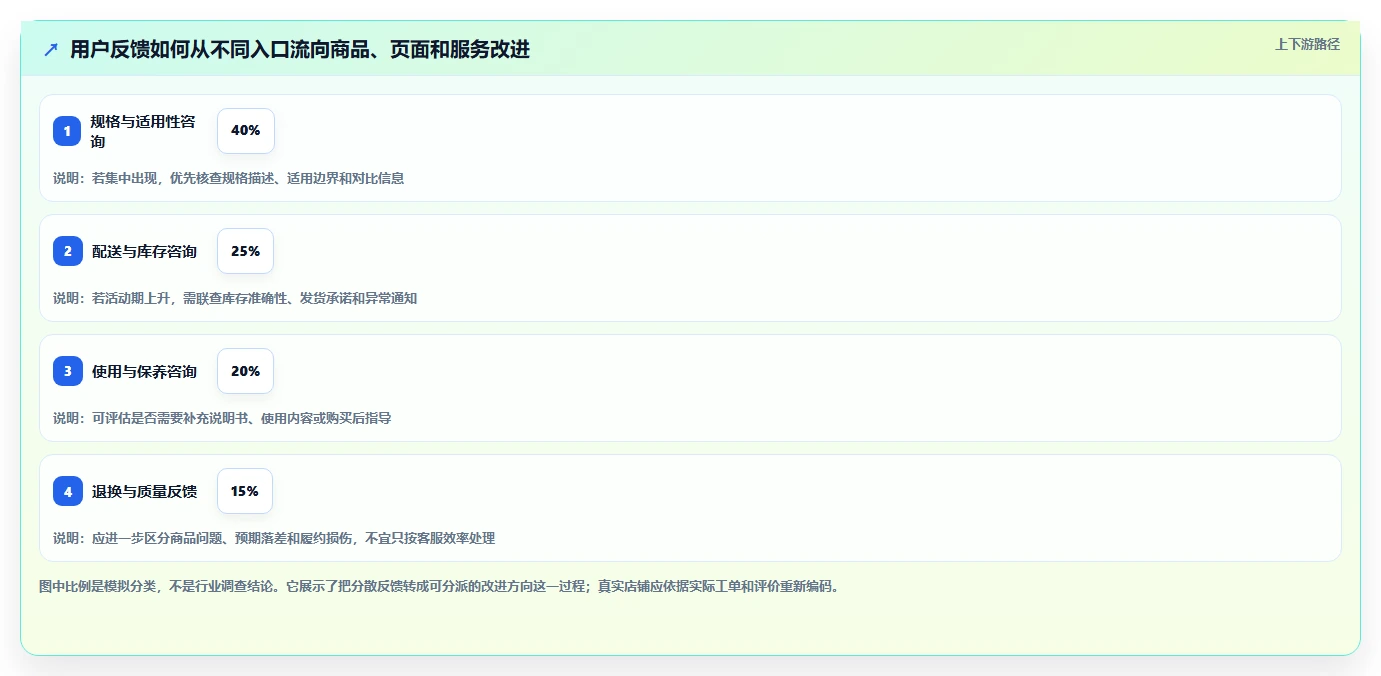Click the title 用户反馈如何从不同入口流向商品、页面和服务改进
The width and height of the screenshot is (1381, 676).
tap(300, 49)
